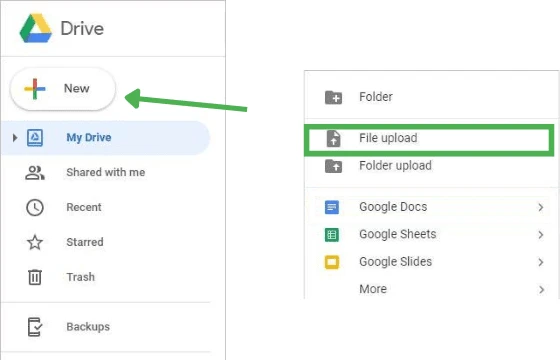
Task: Click the Starred star icon
Action: [x=35, y=242]
